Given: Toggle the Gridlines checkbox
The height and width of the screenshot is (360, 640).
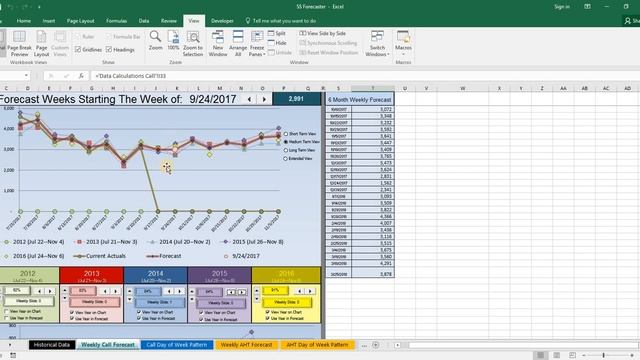Looking at the screenshot, I should click(x=78, y=49).
